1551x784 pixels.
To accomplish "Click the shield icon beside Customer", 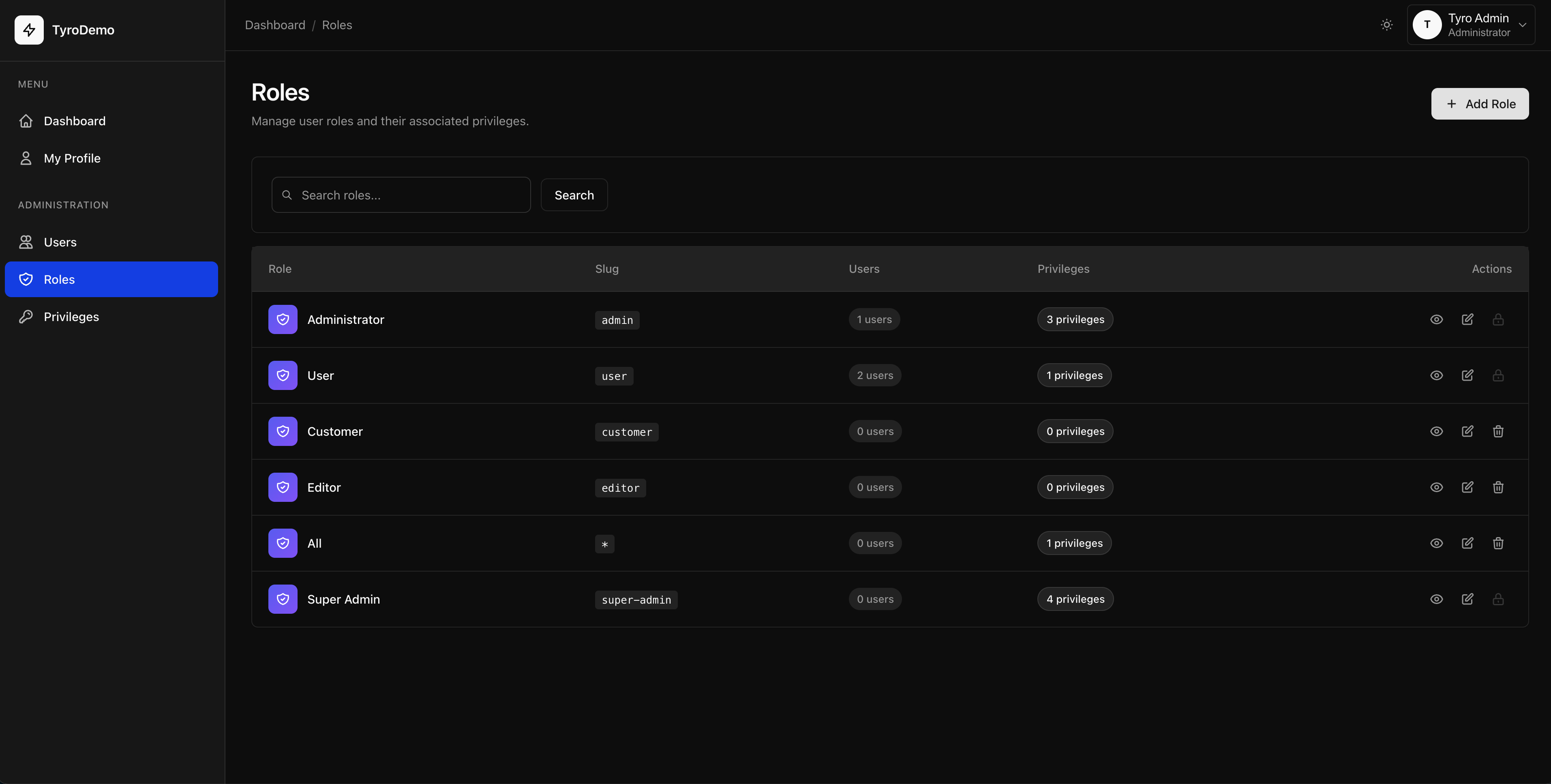I will pyautogui.click(x=283, y=431).
